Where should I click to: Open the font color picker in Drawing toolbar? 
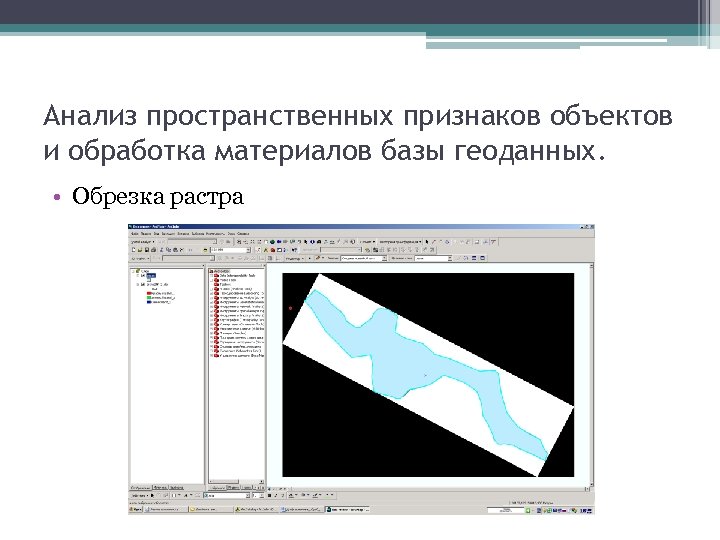(292, 495)
